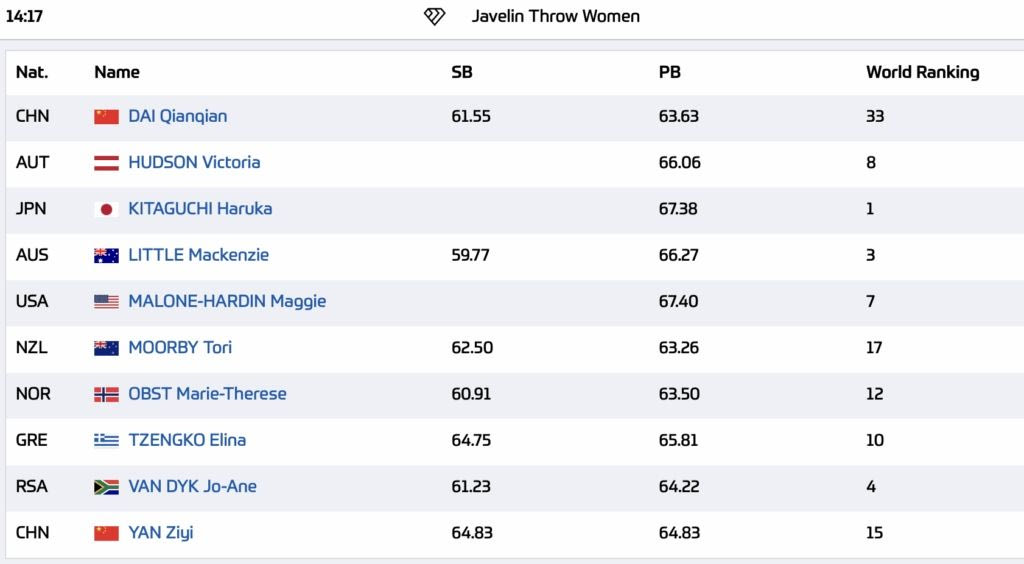1024x564 pixels.
Task: Click the Australia flag beside LITTLE Mackenzie
Action: pyautogui.click(x=106, y=255)
